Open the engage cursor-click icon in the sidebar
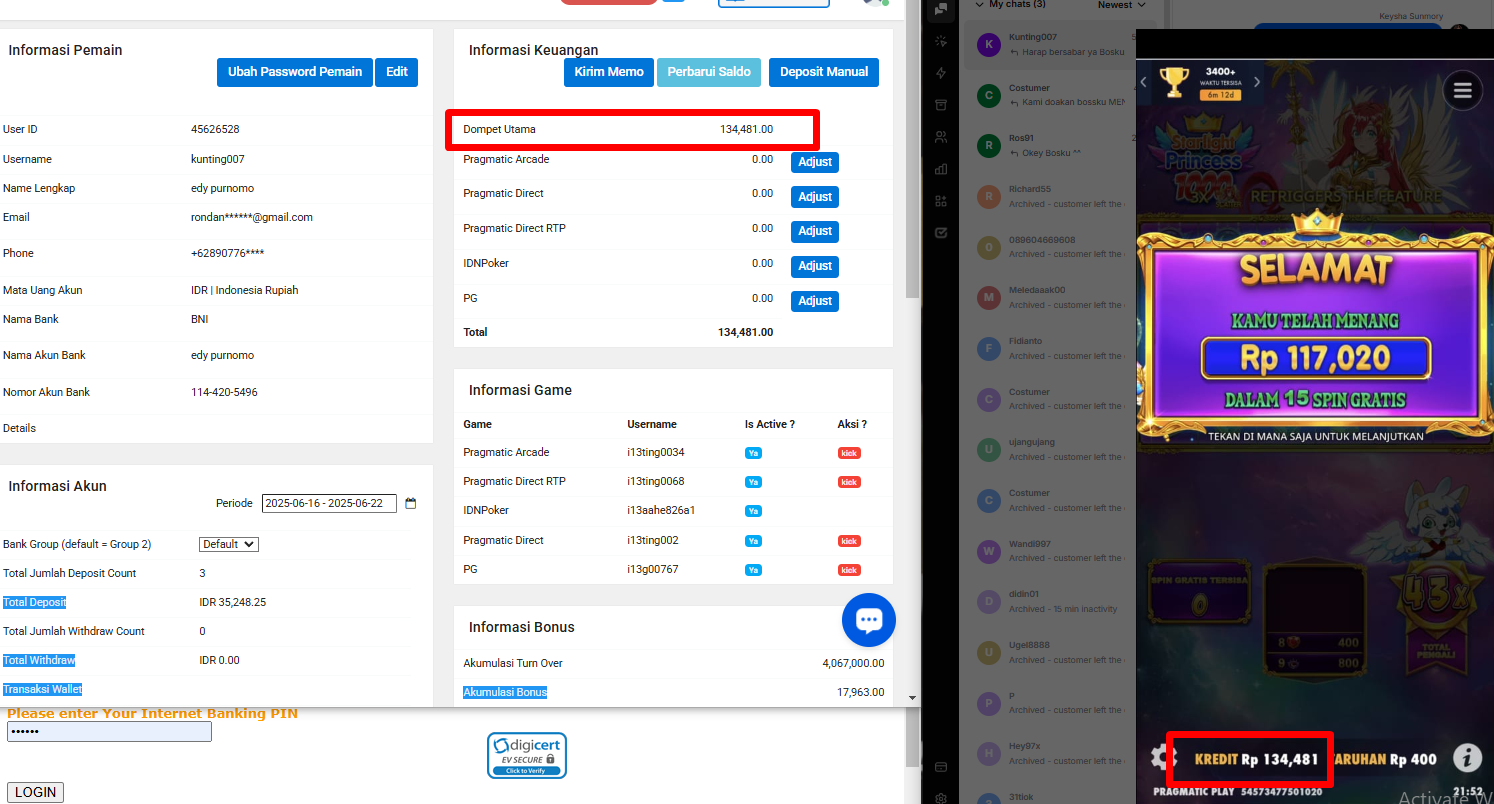1494x804 pixels. [x=940, y=41]
